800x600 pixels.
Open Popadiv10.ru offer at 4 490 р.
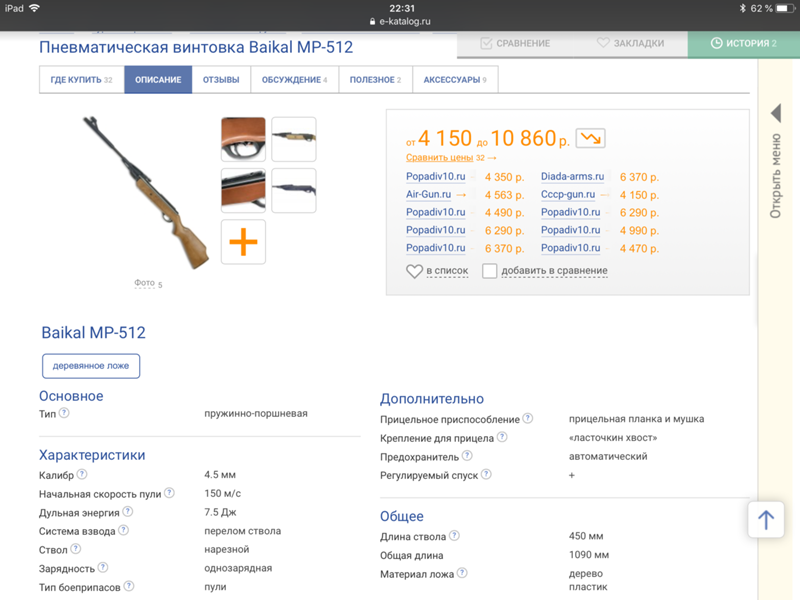point(436,212)
